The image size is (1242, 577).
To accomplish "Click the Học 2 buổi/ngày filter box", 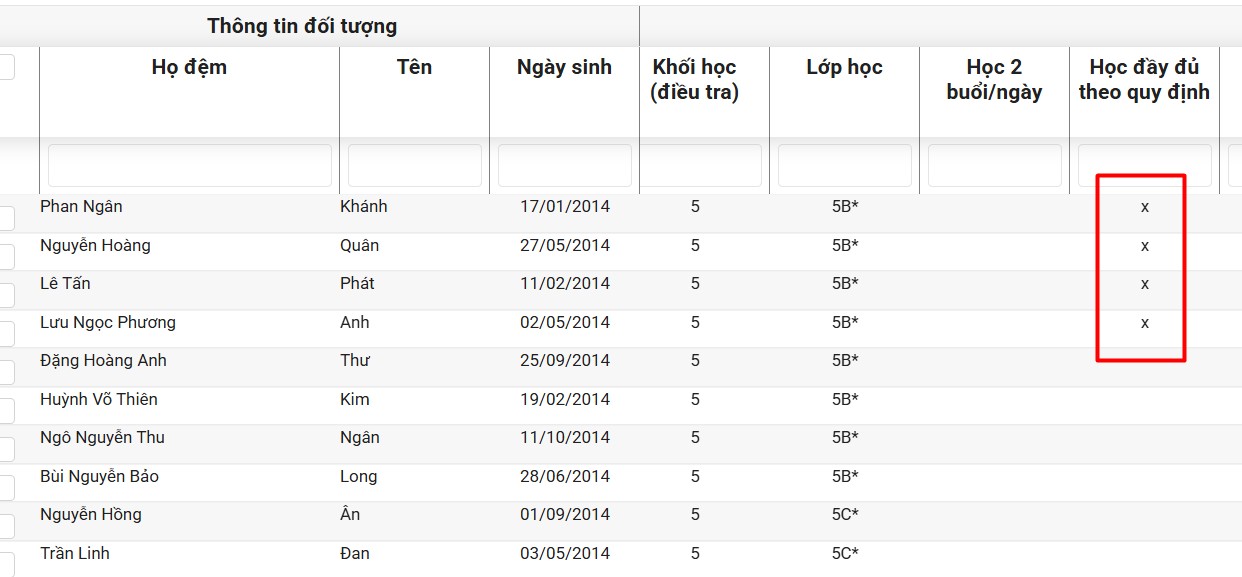I will (994, 166).
